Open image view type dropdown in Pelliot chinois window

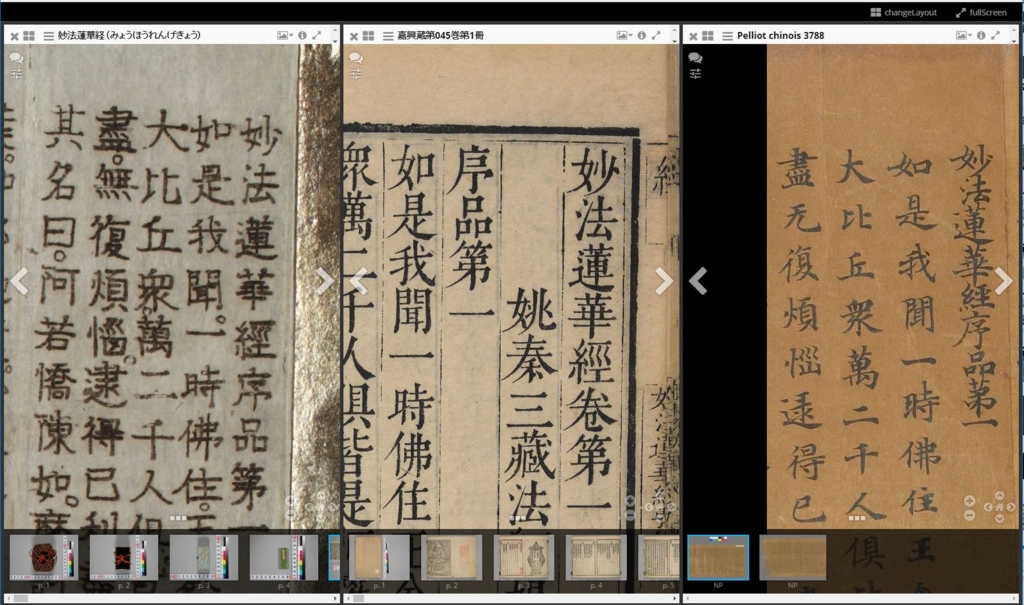click(965, 36)
